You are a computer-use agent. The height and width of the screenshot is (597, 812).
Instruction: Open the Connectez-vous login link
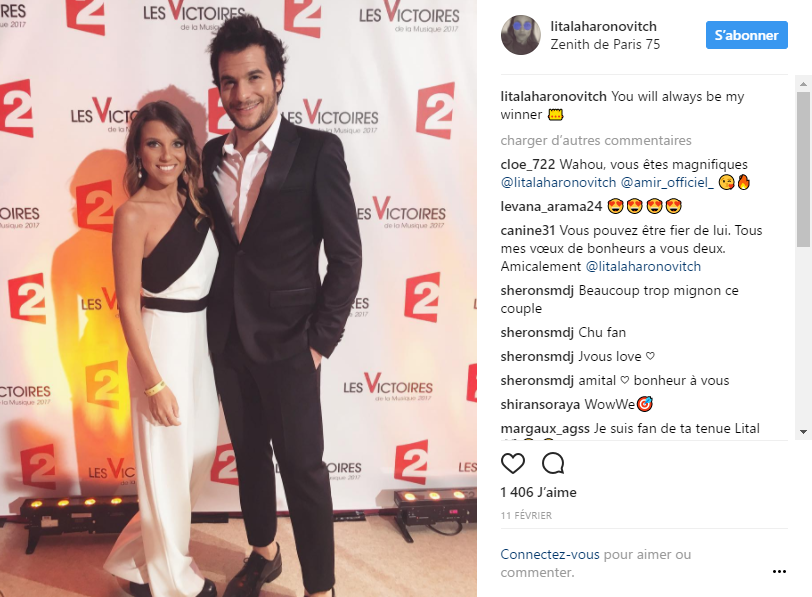point(549,555)
